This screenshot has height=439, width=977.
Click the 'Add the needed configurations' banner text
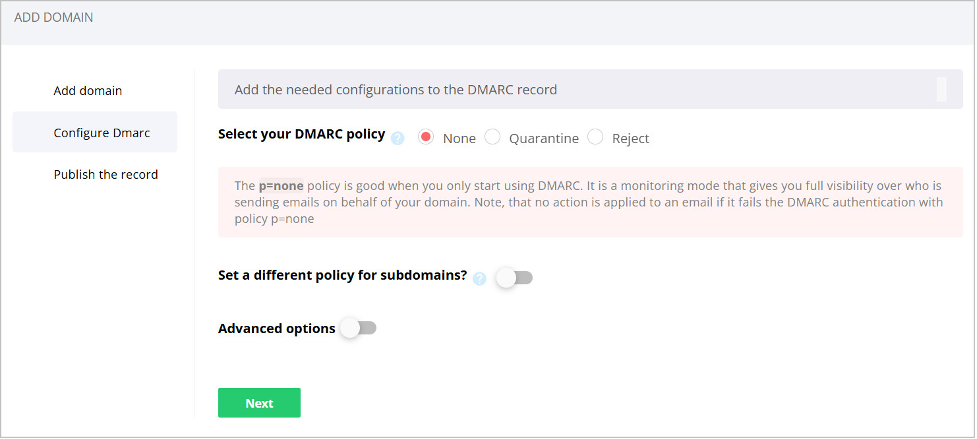pyautogui.click(x=395, y=89)
